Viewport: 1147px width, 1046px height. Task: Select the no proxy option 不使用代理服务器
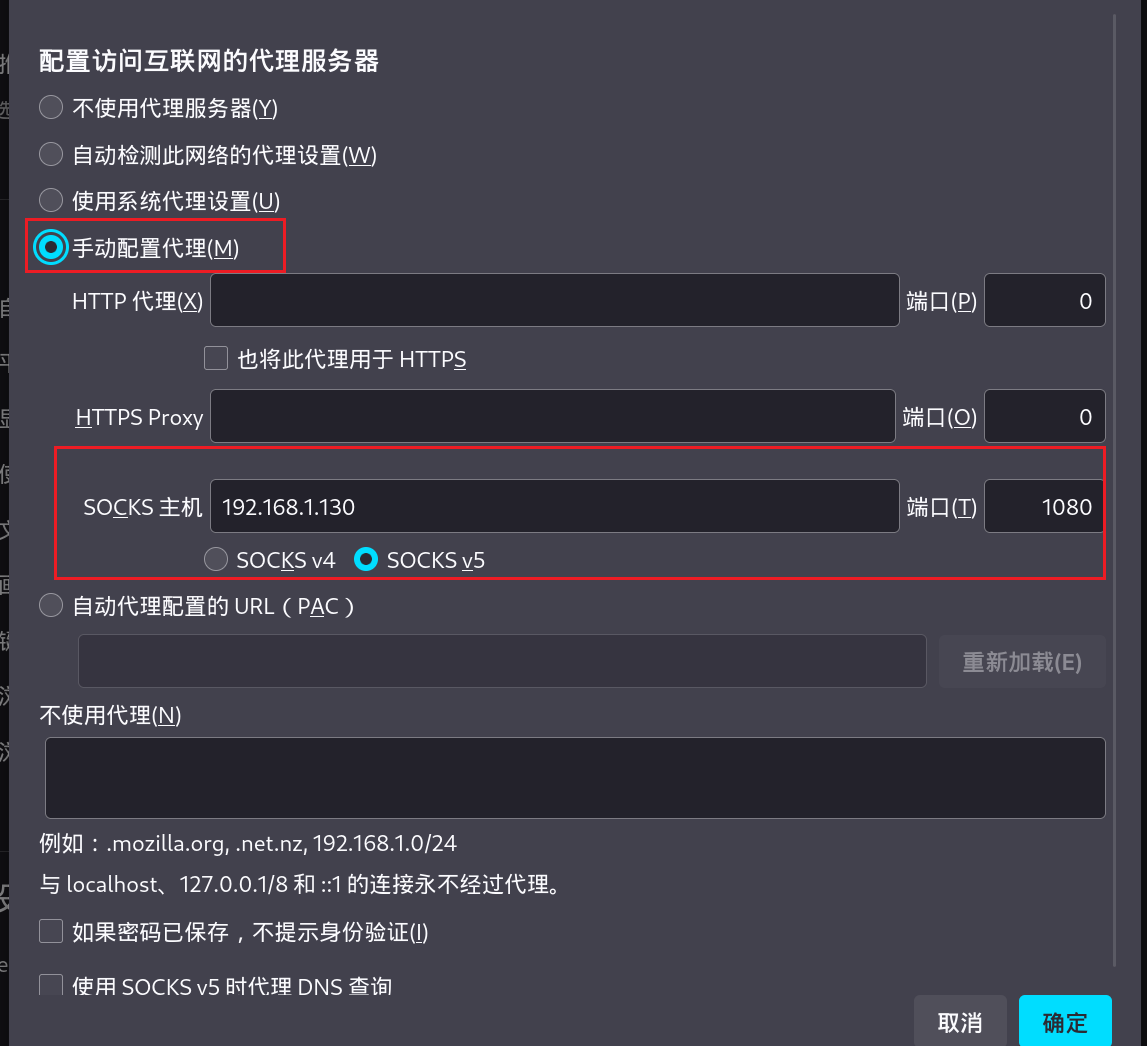click(51, 108)
